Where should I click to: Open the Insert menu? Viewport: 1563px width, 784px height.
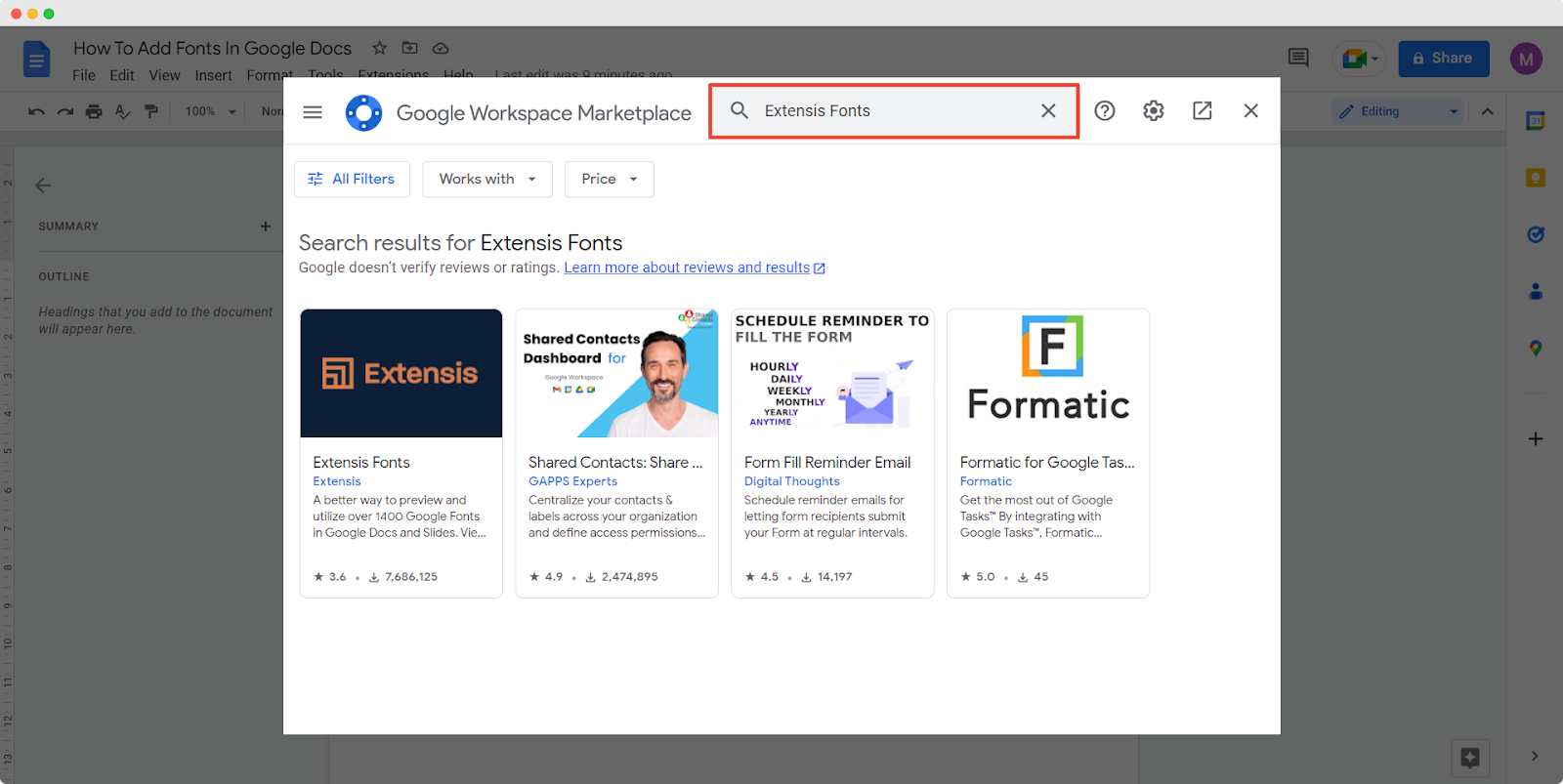pyautogui.click(x=213, y=75)
